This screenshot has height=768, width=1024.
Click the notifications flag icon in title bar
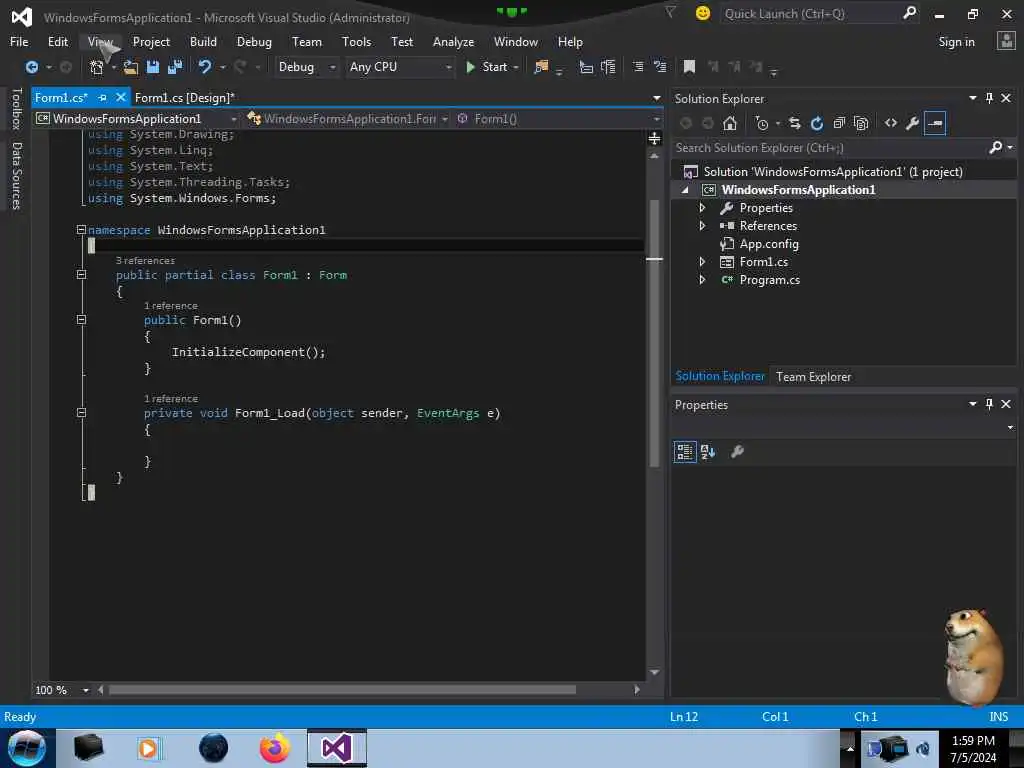670,12
